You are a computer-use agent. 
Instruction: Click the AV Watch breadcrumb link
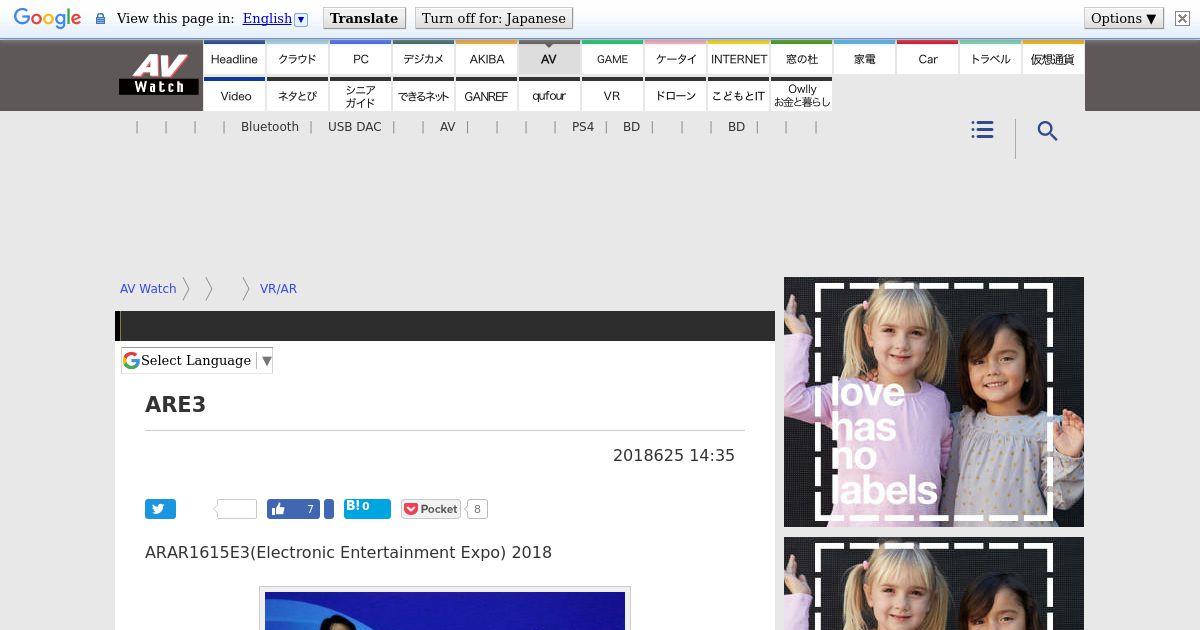click(x=148, y=288)
